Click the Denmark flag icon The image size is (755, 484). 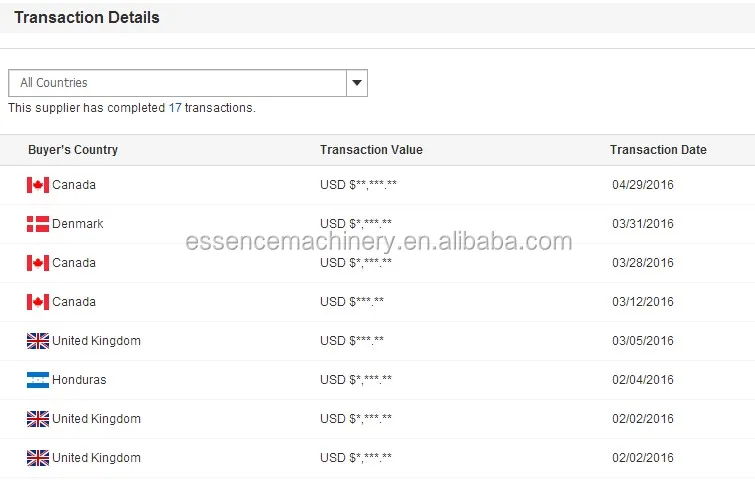(x=38, y=224)
